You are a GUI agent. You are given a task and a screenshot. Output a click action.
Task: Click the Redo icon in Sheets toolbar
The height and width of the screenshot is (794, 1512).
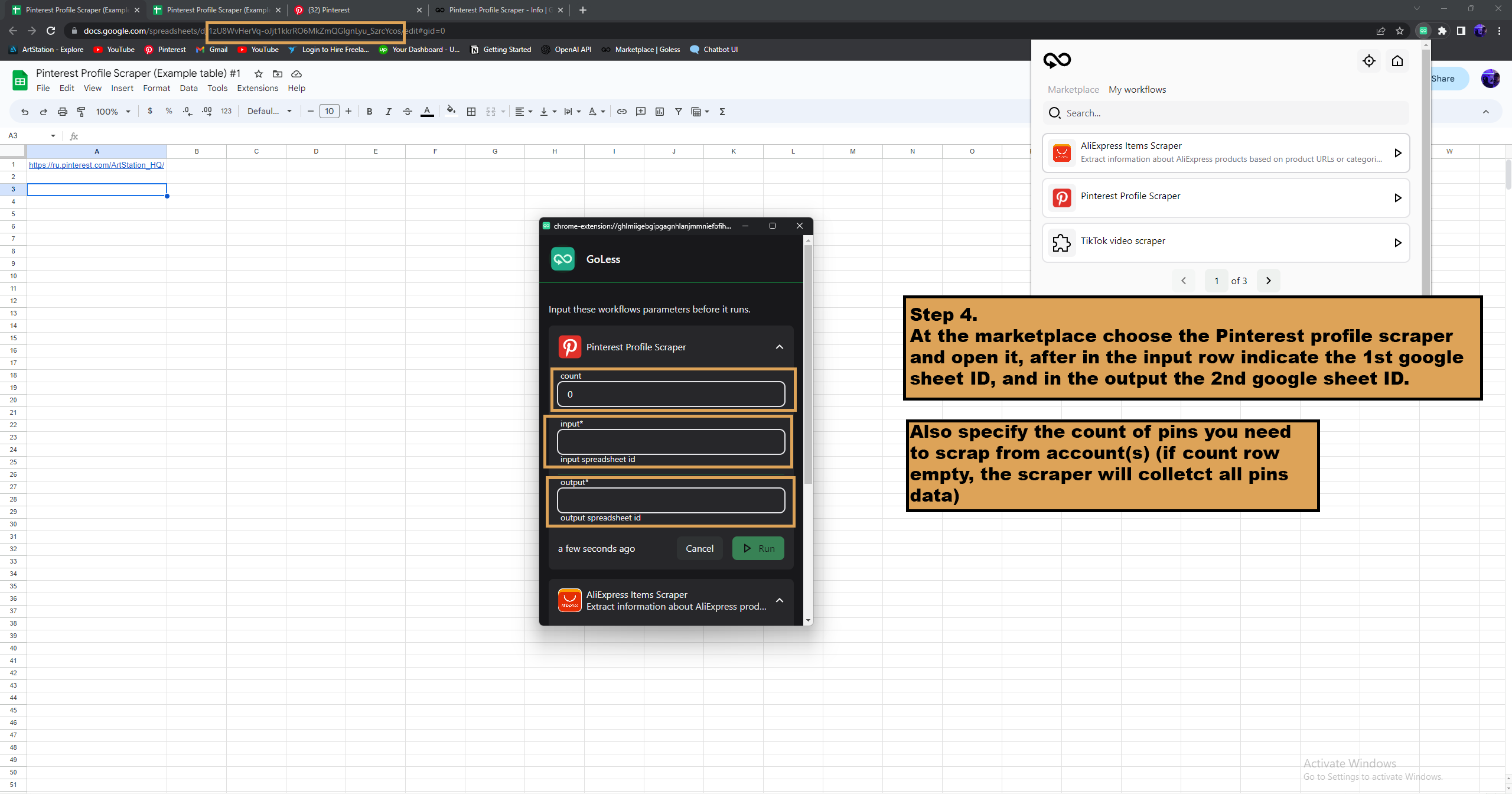(x=44, y=112)
